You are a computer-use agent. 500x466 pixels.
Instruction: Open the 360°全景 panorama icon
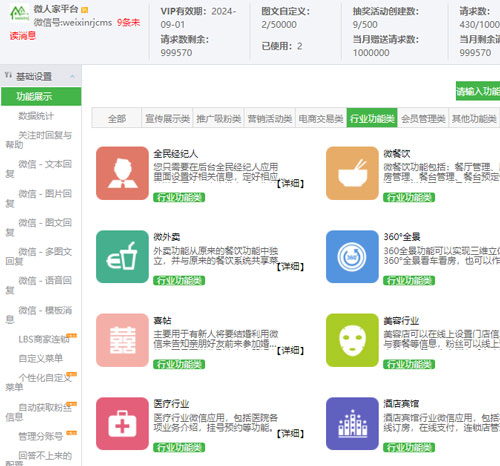point(352,257)
